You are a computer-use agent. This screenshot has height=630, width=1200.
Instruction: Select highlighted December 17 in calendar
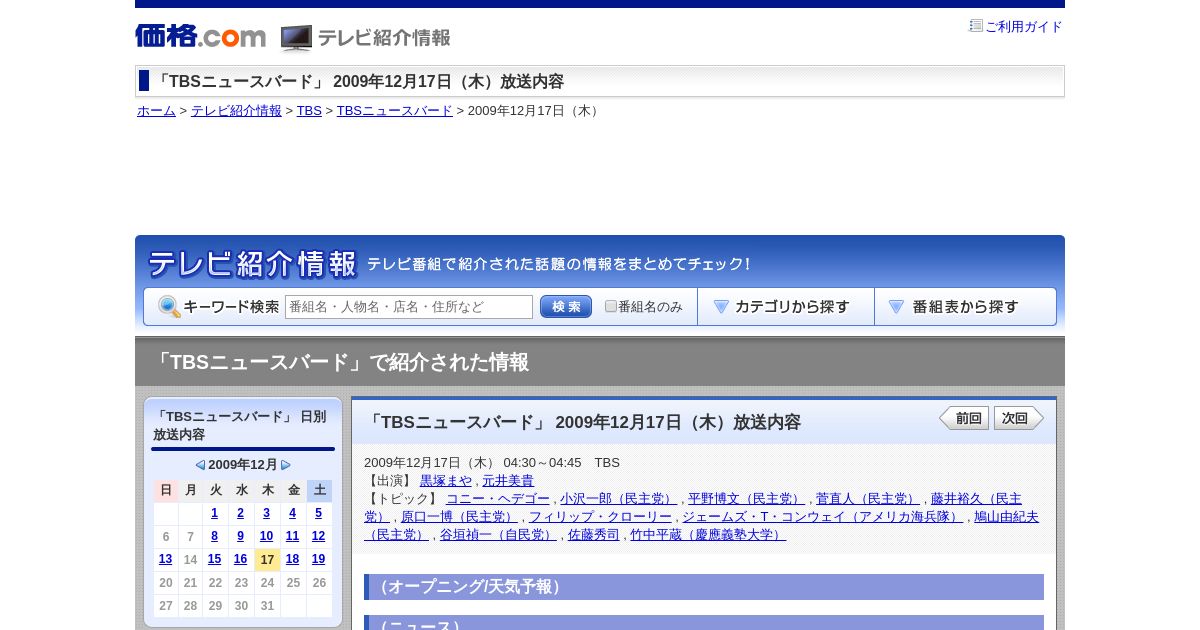point(267,559)
